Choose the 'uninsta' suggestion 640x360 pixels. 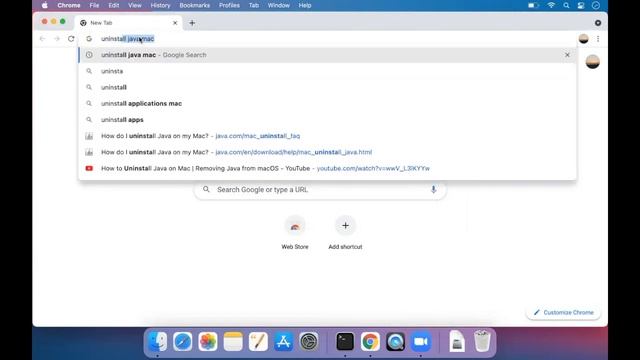[327, 71]
